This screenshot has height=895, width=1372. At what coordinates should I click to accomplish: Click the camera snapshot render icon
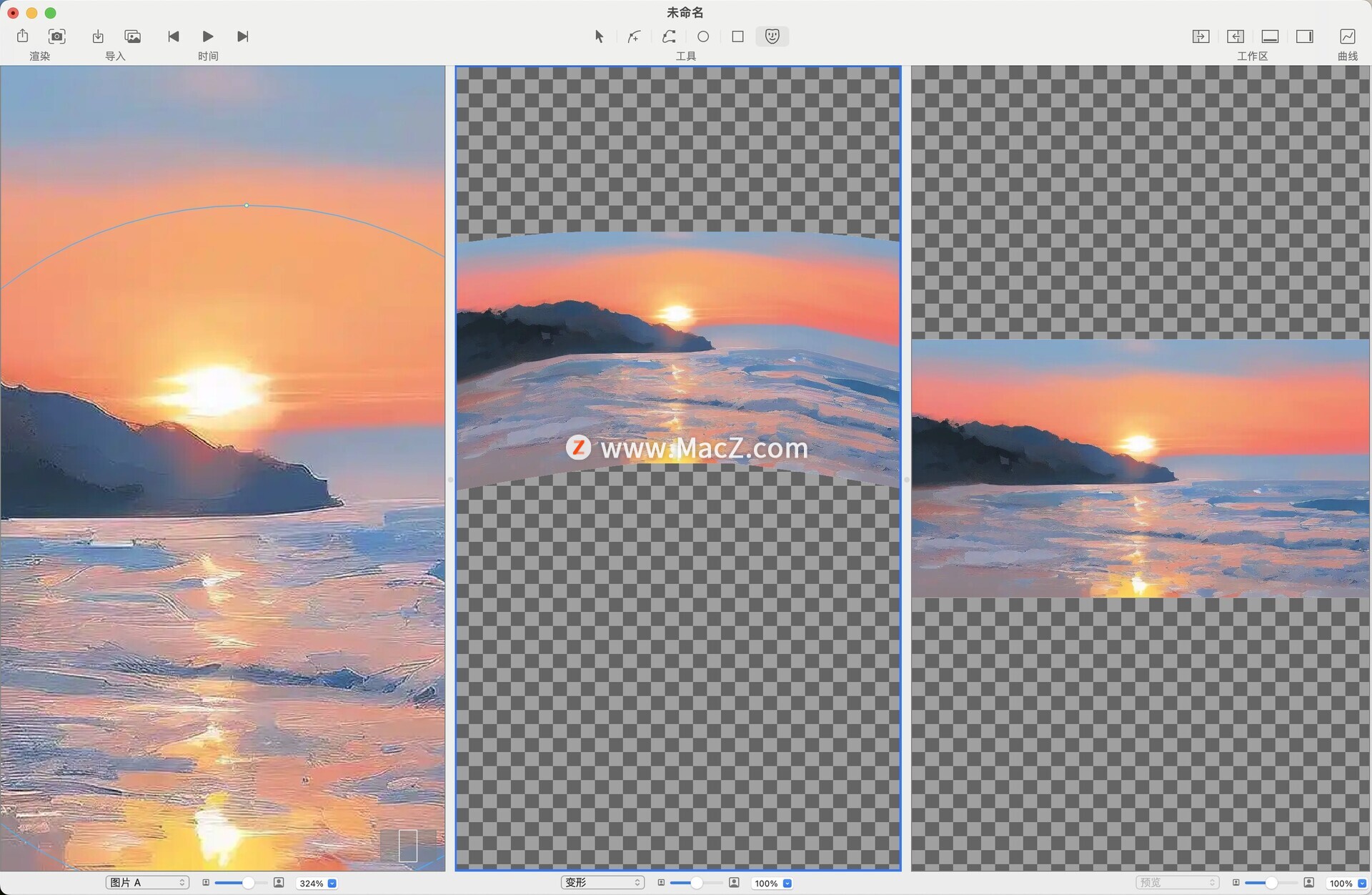point(57,36)
